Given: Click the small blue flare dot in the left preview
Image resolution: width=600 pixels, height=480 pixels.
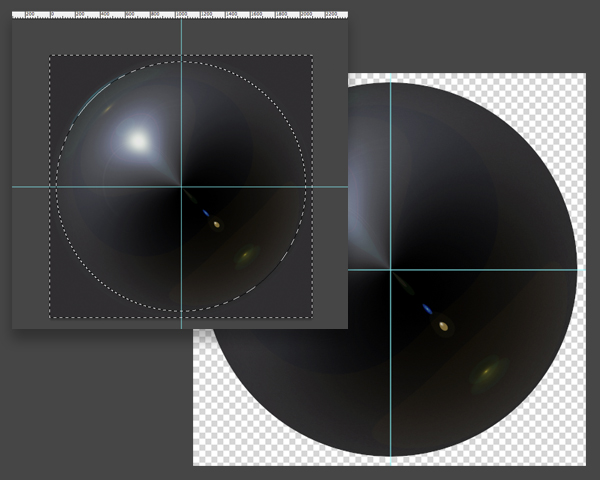Looking at the screenshot, I should [206, 213].
